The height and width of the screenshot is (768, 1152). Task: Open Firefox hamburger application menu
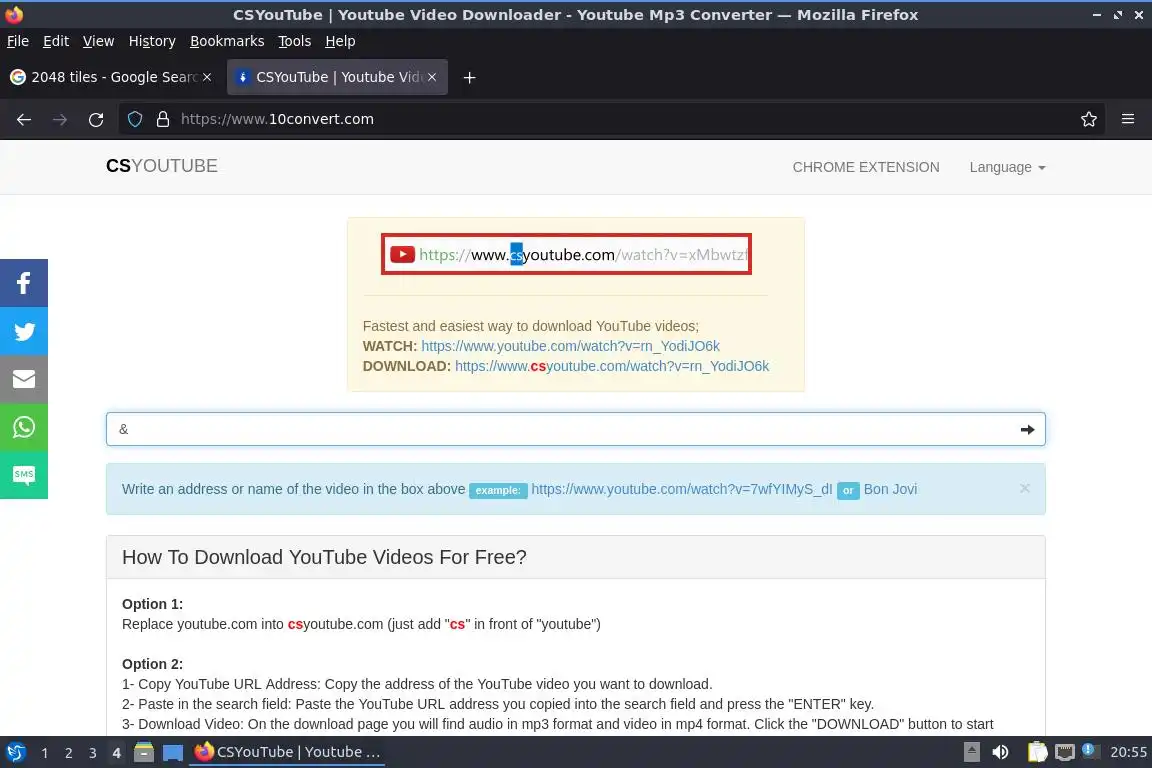[1128, 119]
